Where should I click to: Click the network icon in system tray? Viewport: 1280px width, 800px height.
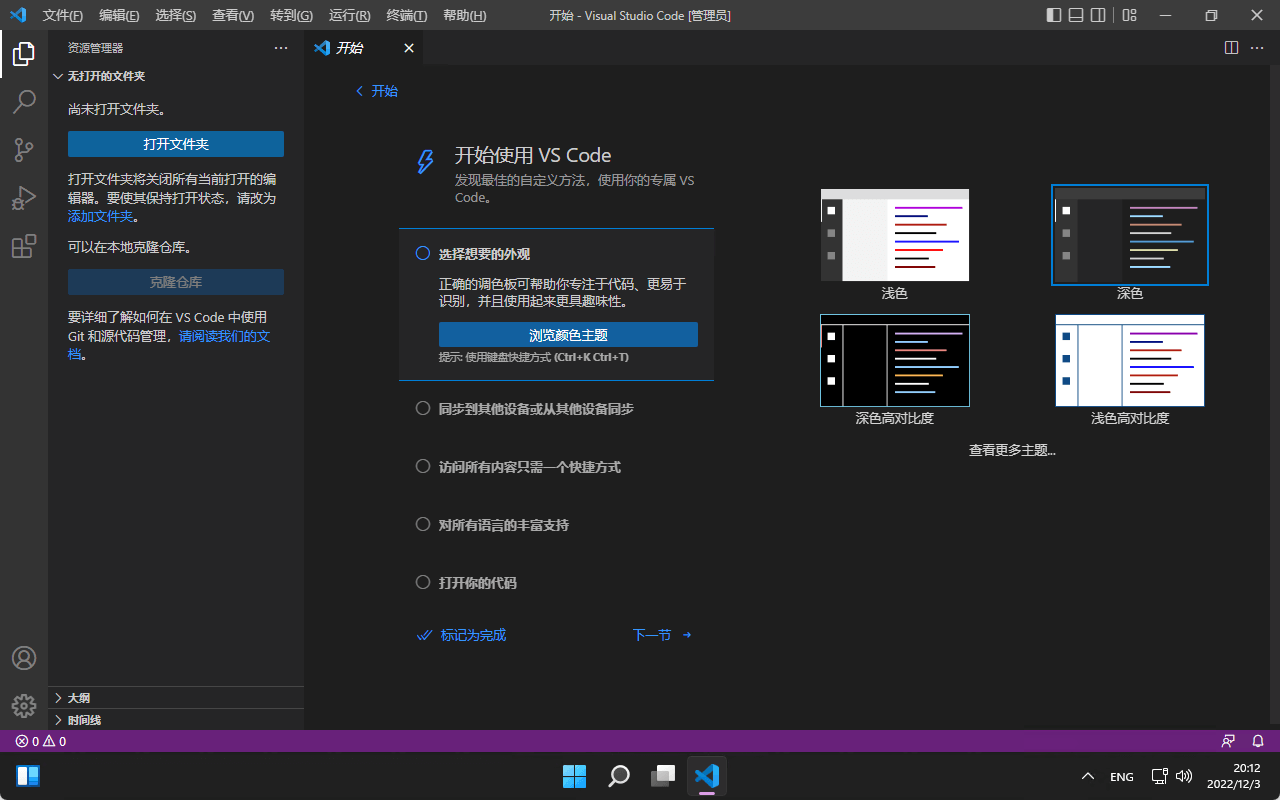(1159, 776)
